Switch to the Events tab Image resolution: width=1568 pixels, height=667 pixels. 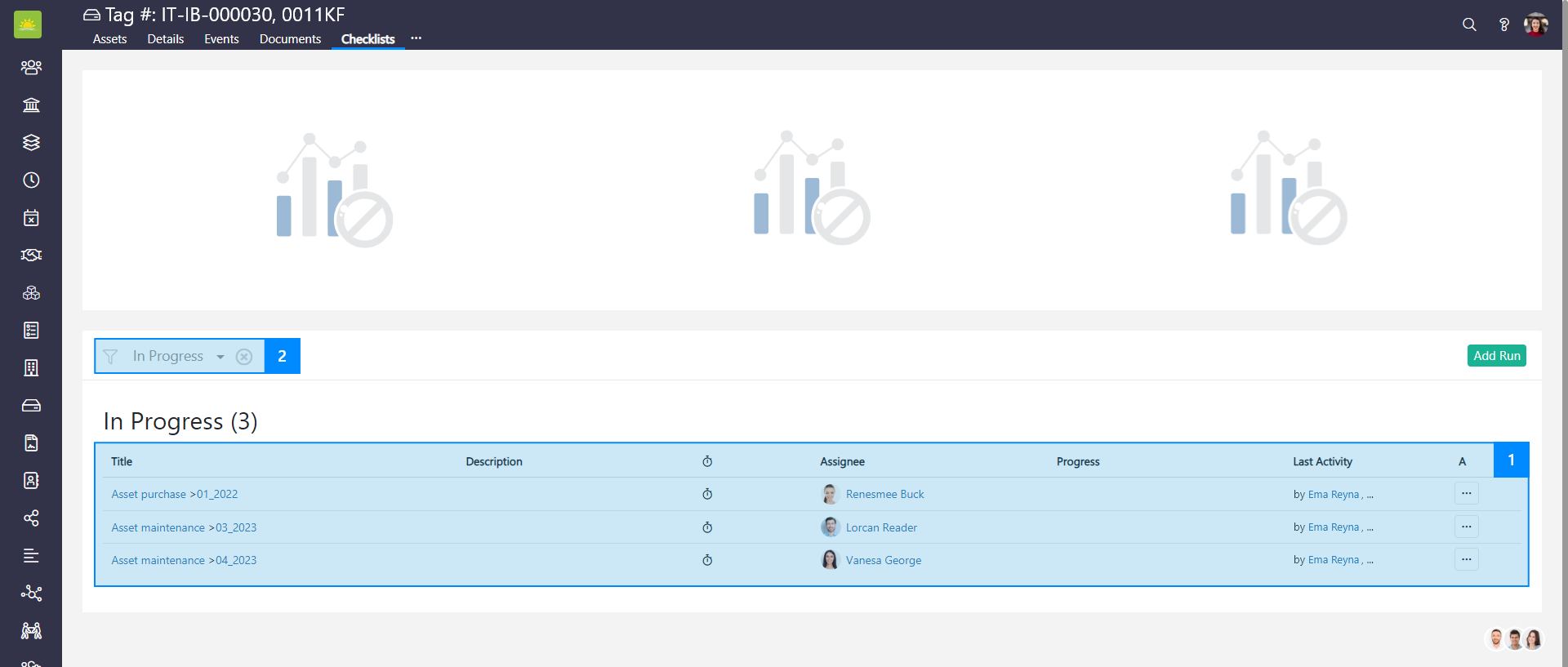[x=221, y=39]
